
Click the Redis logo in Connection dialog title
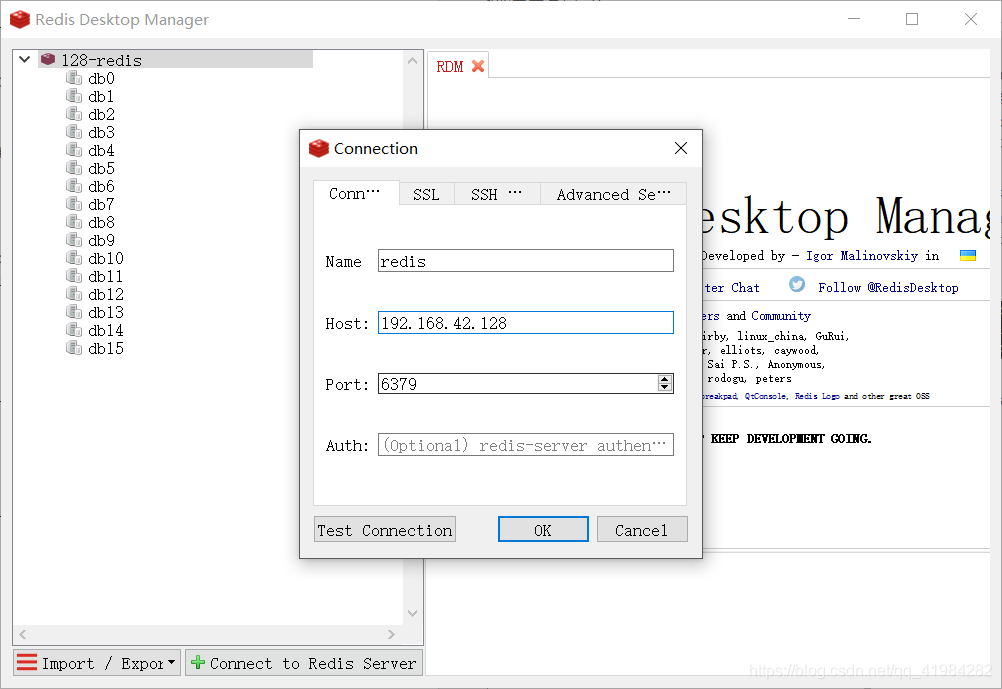[318, 148]
